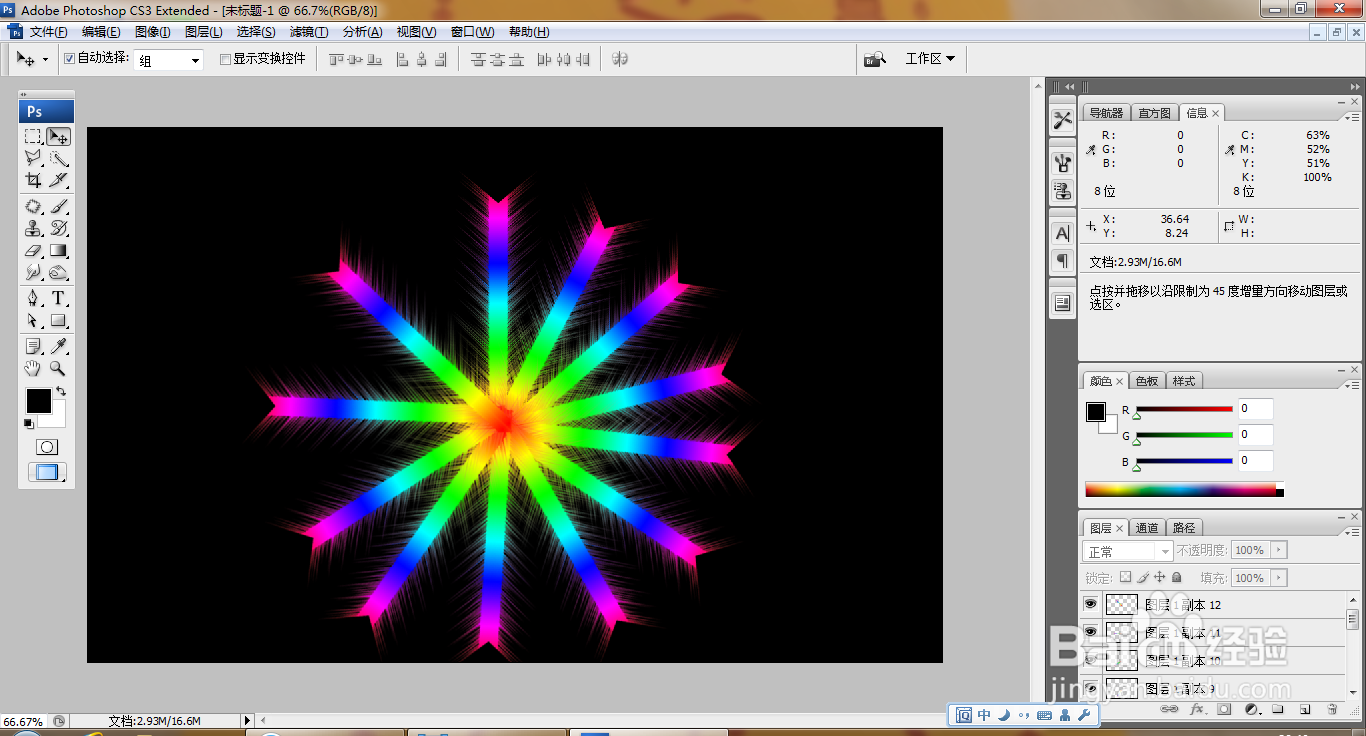1366x736 pixels.
Task: Select the Eyedropper tool
Action: pyautogui.click(x=59, y=346)
